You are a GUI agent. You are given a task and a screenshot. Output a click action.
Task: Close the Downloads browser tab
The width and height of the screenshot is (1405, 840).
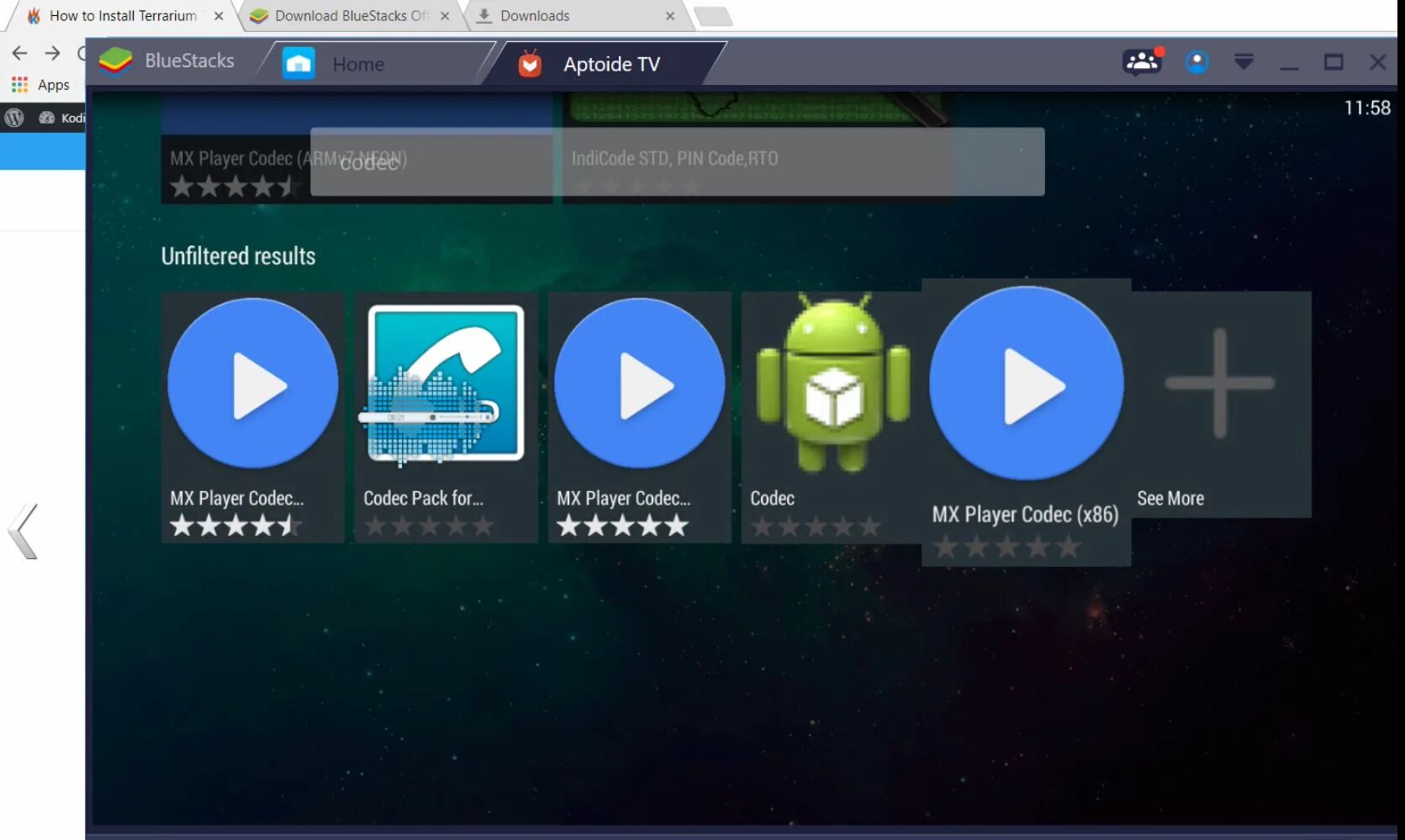[670, 16]
